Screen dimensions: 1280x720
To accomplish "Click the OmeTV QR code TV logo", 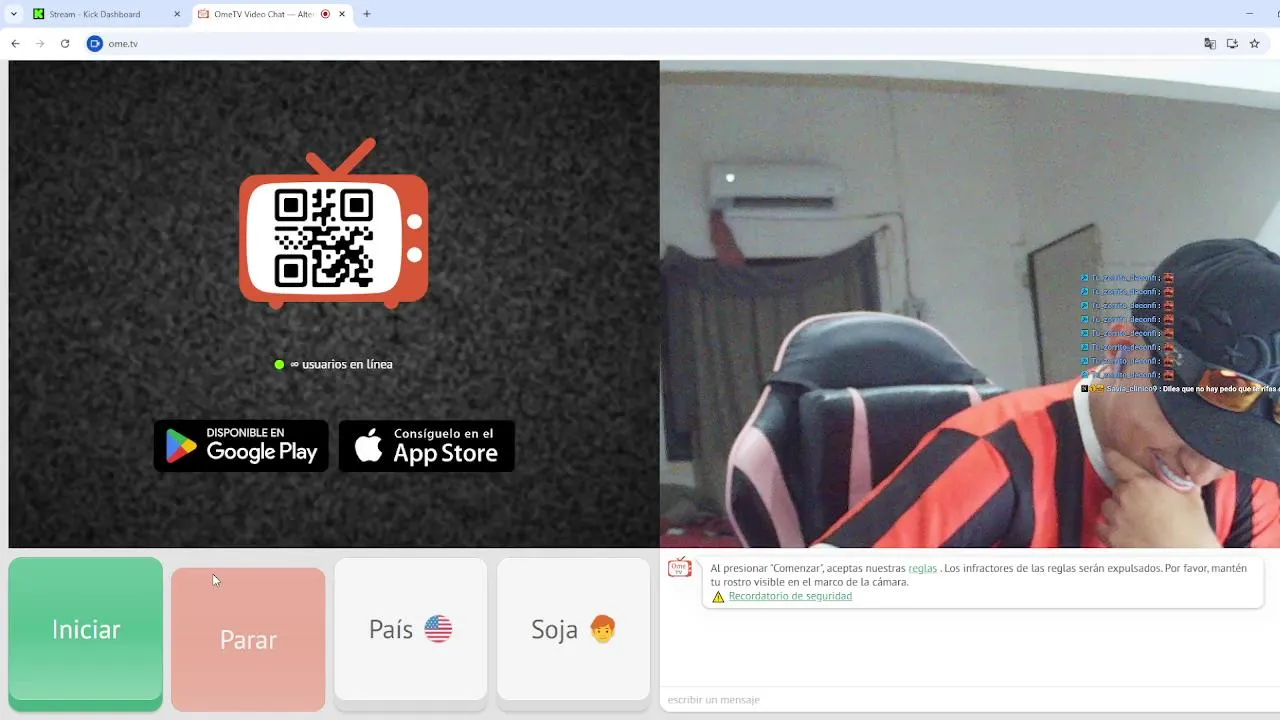I will (334, 224).
